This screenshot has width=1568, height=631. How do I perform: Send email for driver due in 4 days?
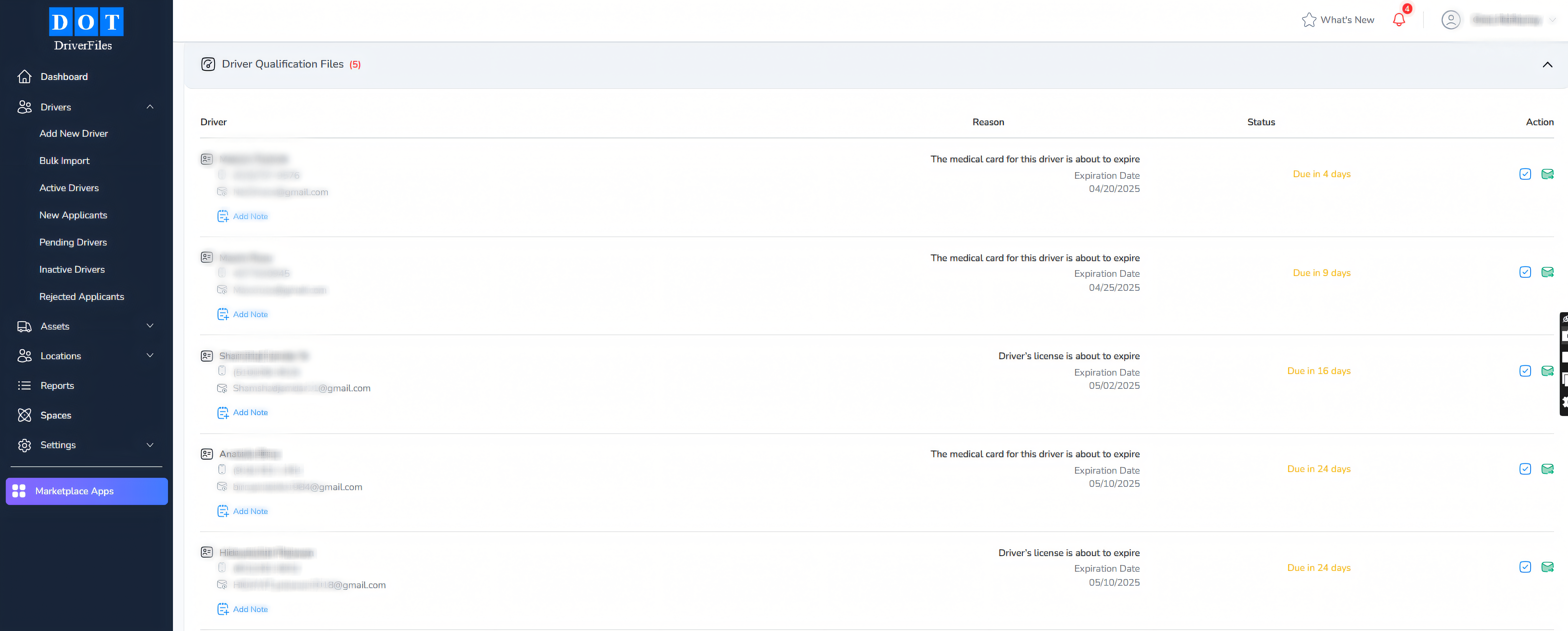click(1547, 174)
